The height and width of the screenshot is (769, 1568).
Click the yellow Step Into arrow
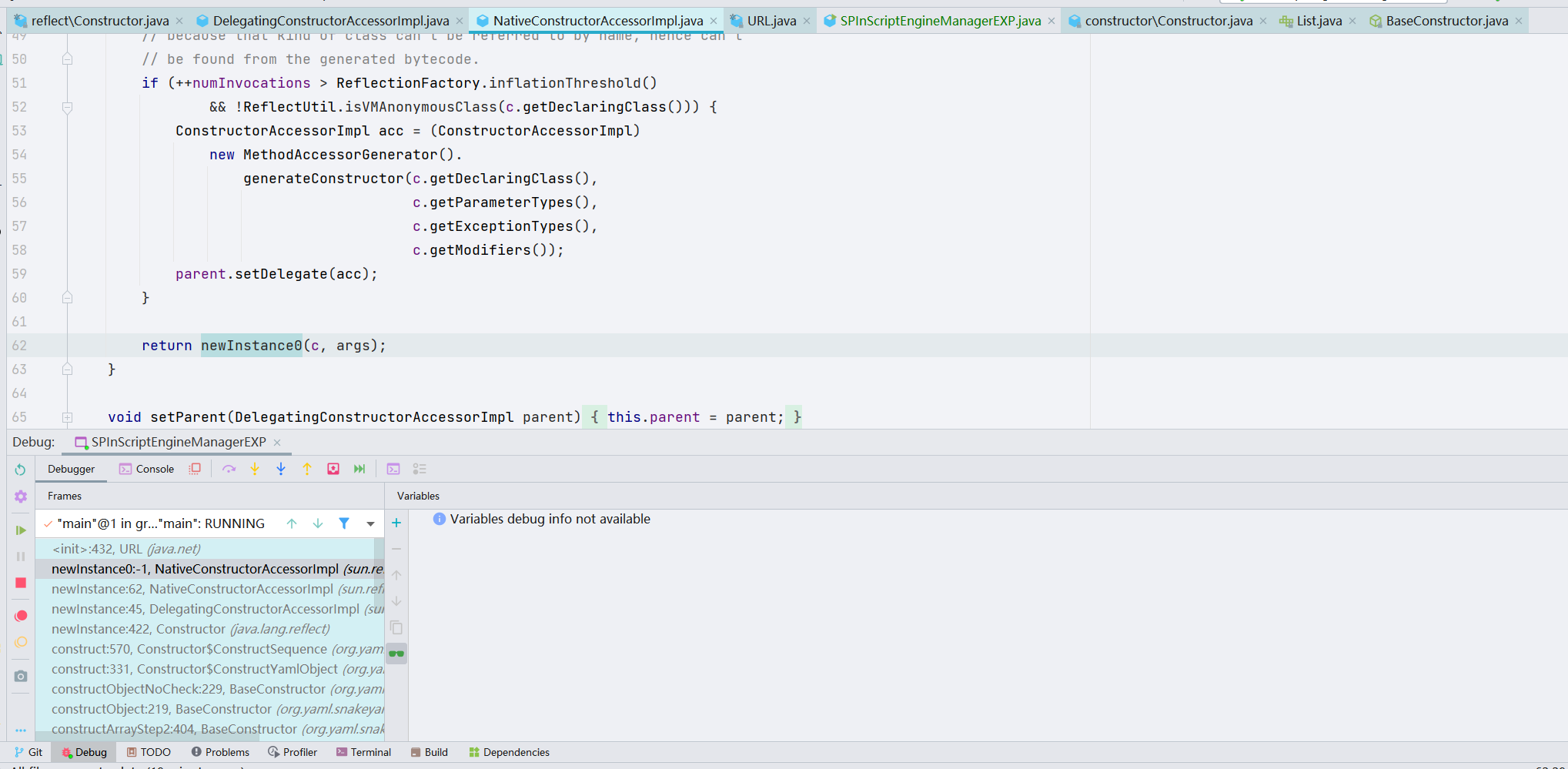coord(255,469)
